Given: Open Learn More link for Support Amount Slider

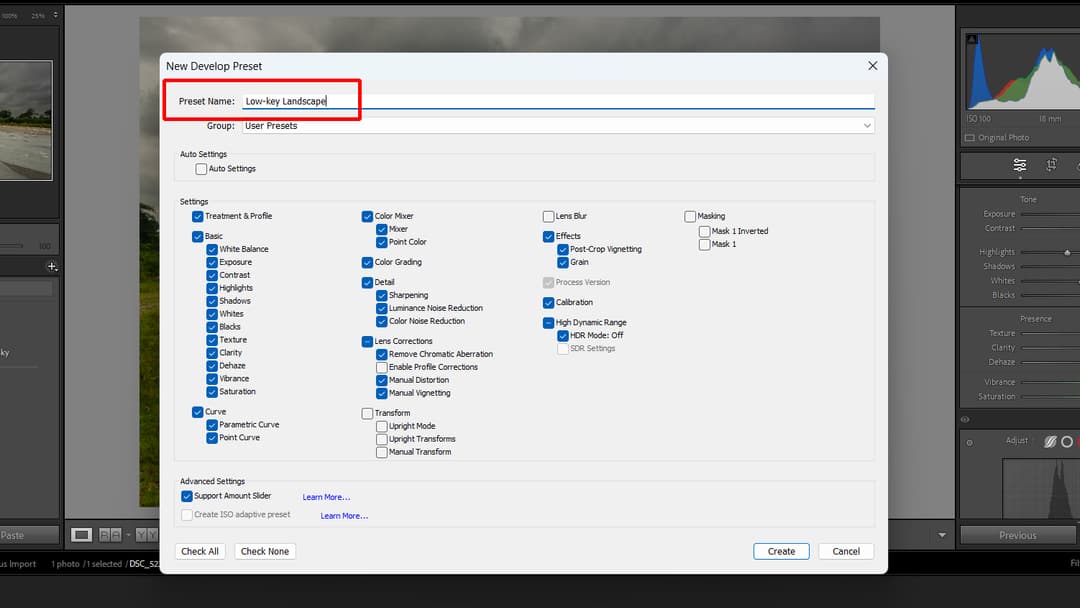Looking at the screenshot, I should (326, 497).
